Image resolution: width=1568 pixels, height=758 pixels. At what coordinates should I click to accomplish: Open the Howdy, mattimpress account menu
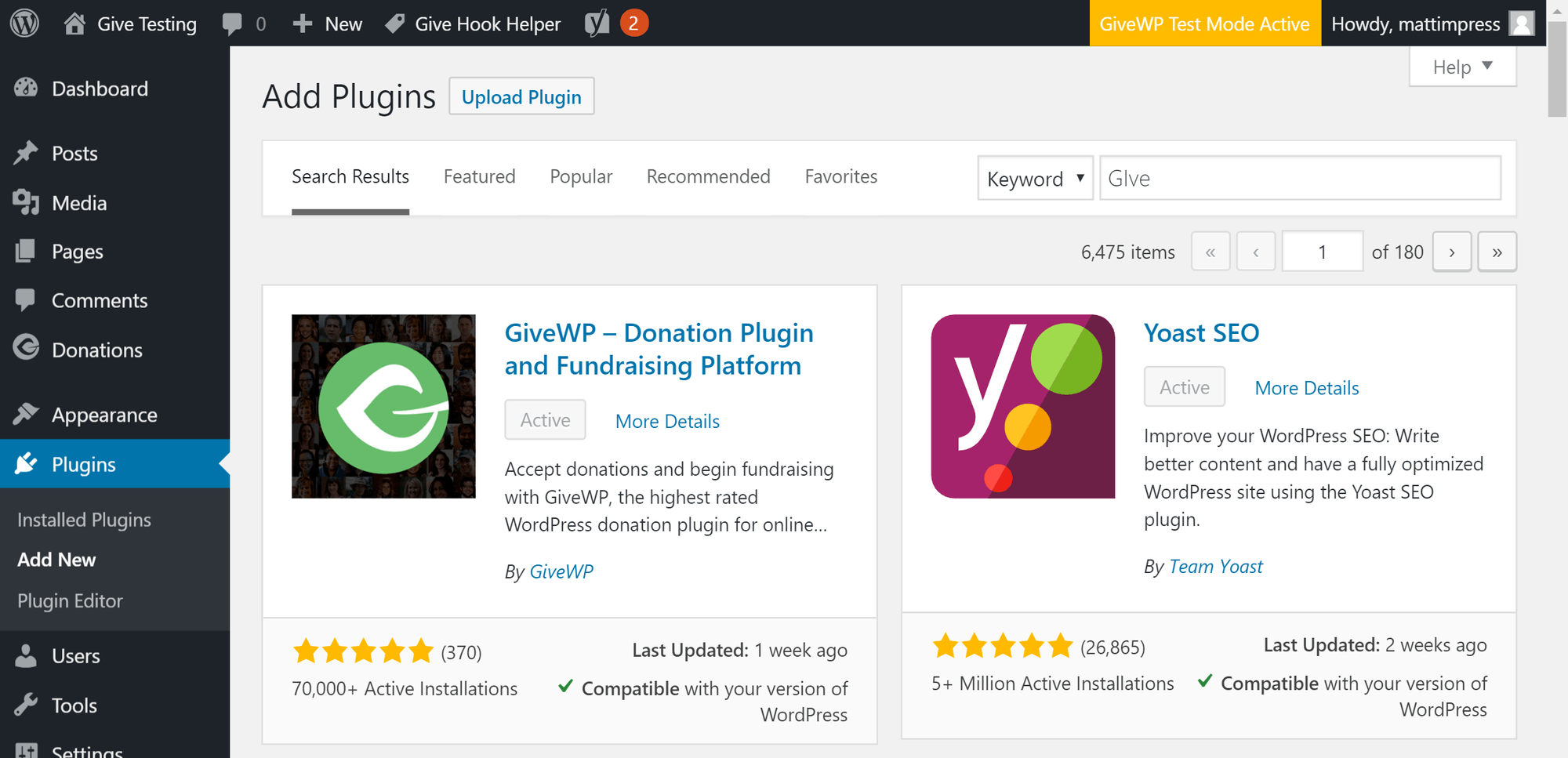tap(1433, 24)
